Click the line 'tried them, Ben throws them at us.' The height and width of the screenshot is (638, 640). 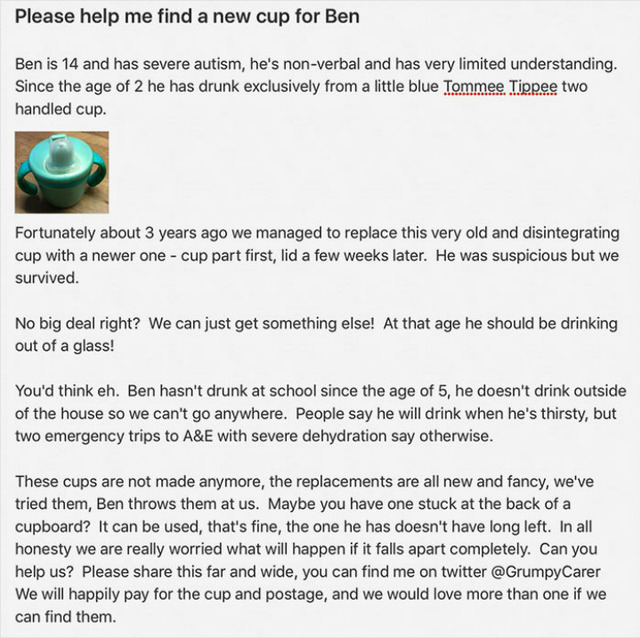[137, 504]
